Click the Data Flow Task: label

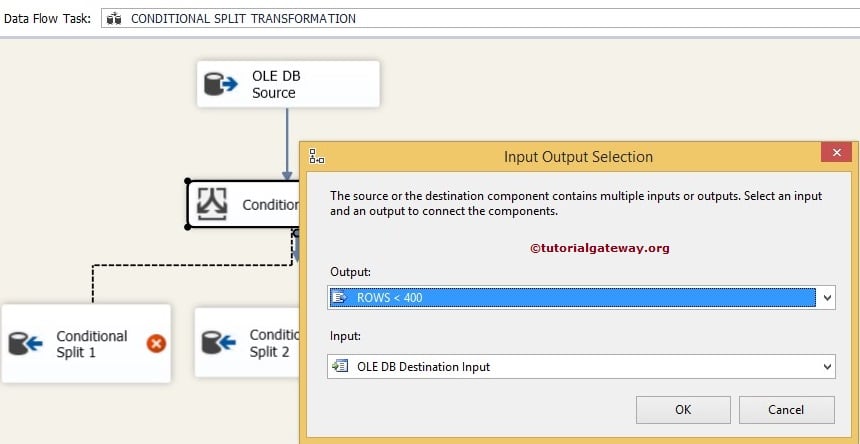click(48, 19)
